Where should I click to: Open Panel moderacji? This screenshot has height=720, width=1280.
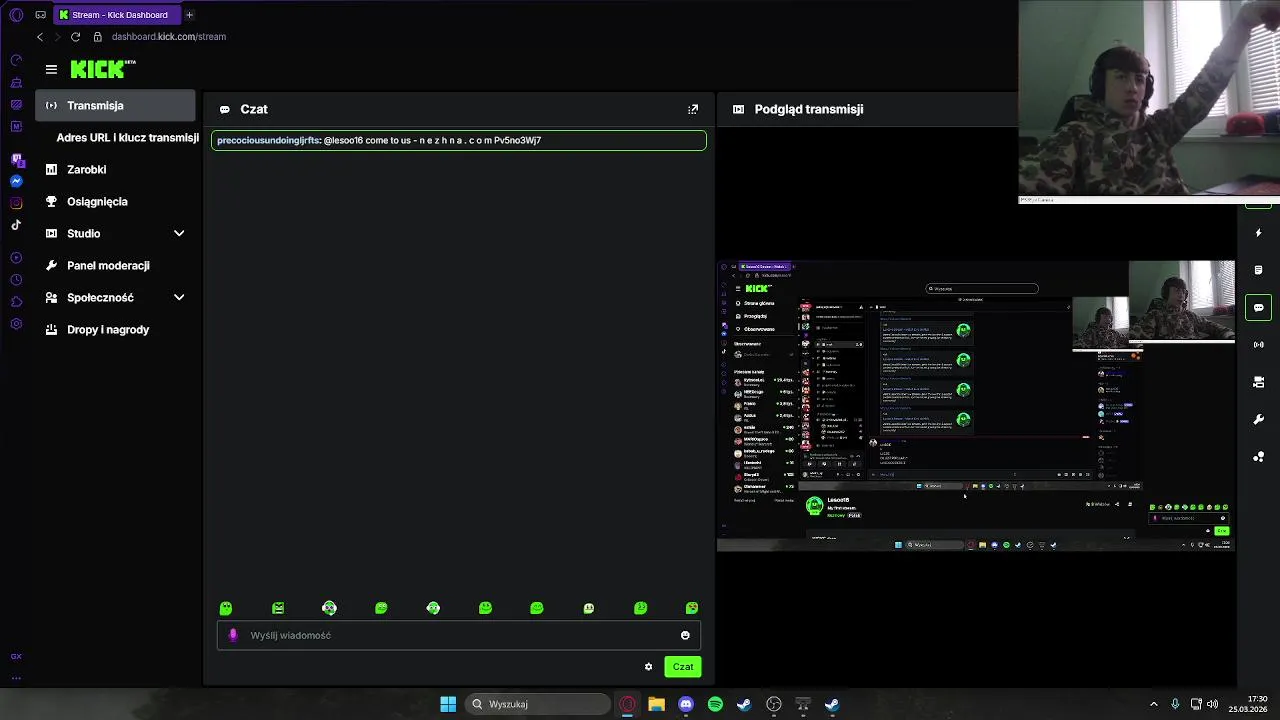coord(115,265)
